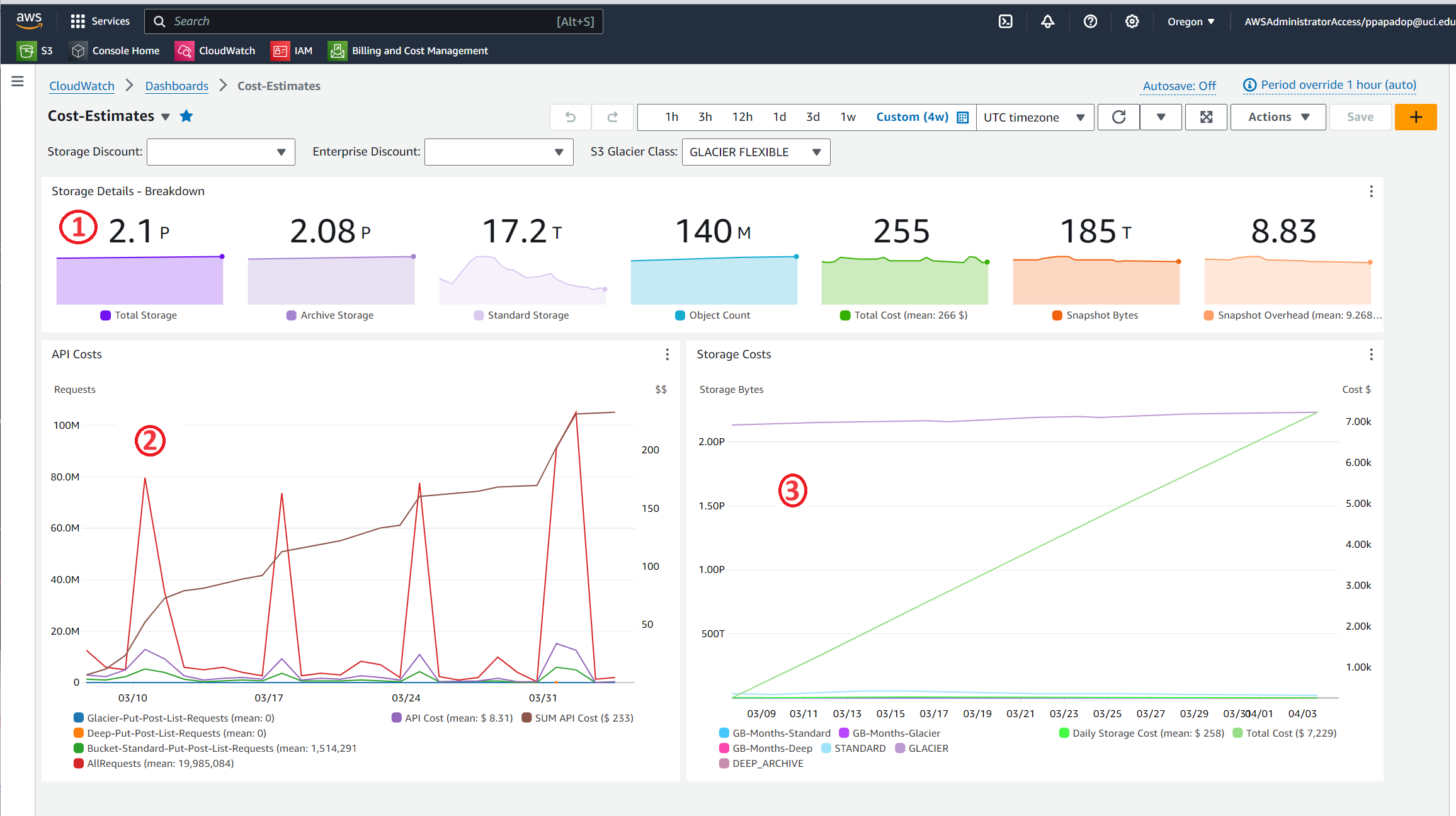This screenshot has height=816, width=1456.
Task: Open Storage Details widget options menu
Action: 1371,191
